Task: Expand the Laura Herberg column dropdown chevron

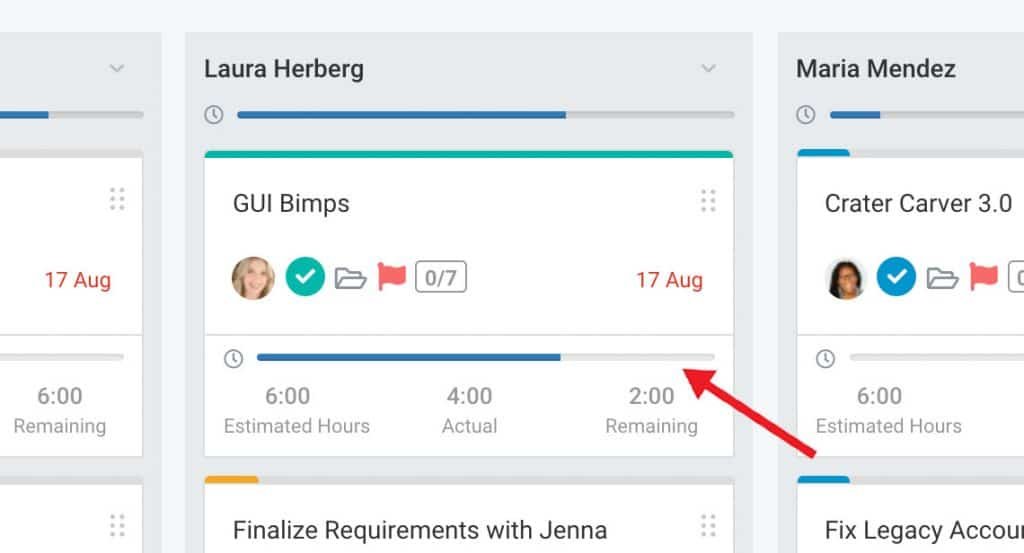Action: [708, 69]
